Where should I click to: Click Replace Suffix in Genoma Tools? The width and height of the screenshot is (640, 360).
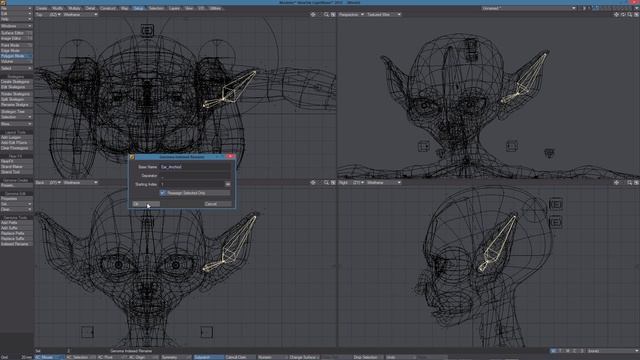pyautogui.click(x=16, y=239)
